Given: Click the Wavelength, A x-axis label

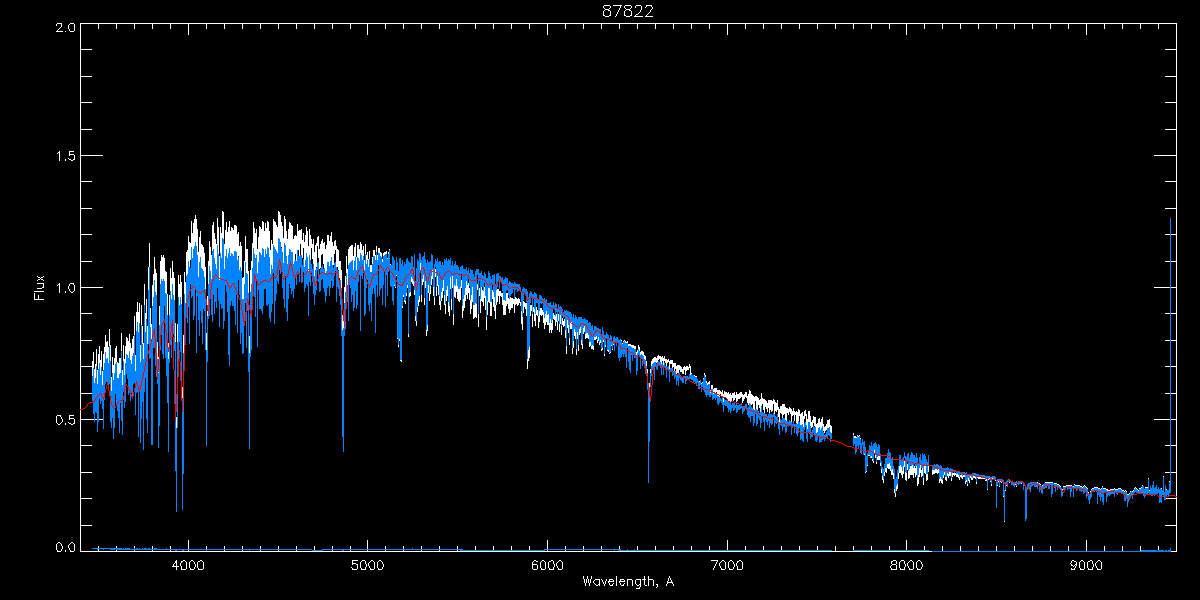Looking at the screenshot, I should pyautogui.click(x=628, y=581).
